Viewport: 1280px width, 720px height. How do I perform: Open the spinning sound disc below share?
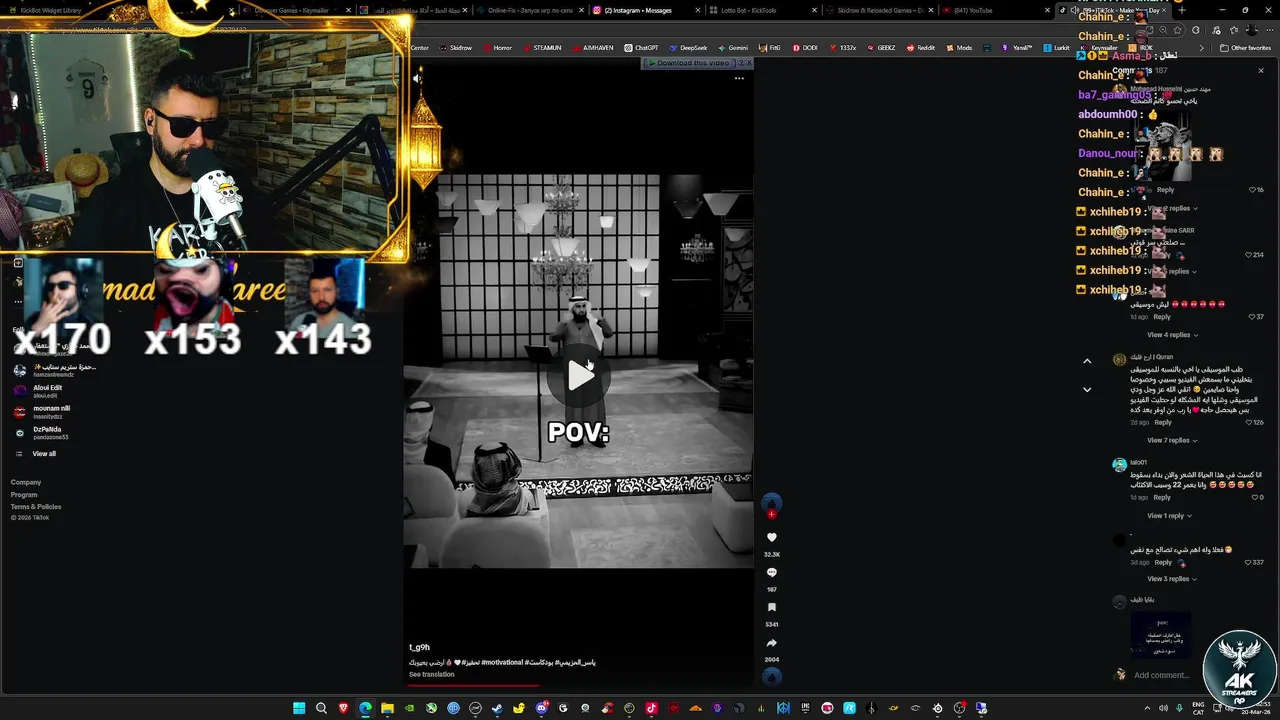pyautogui.click(x=771, y=676)
